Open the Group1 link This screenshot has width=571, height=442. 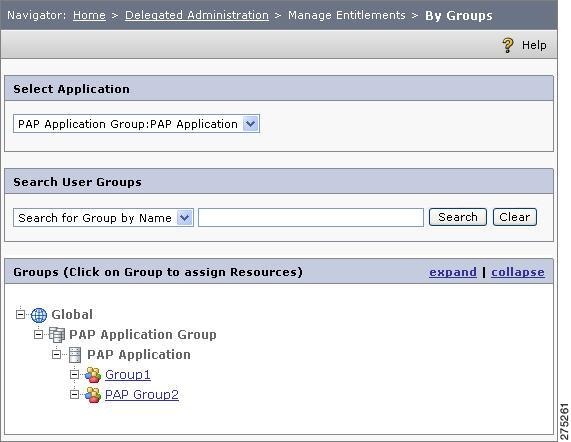pos(127,375)
